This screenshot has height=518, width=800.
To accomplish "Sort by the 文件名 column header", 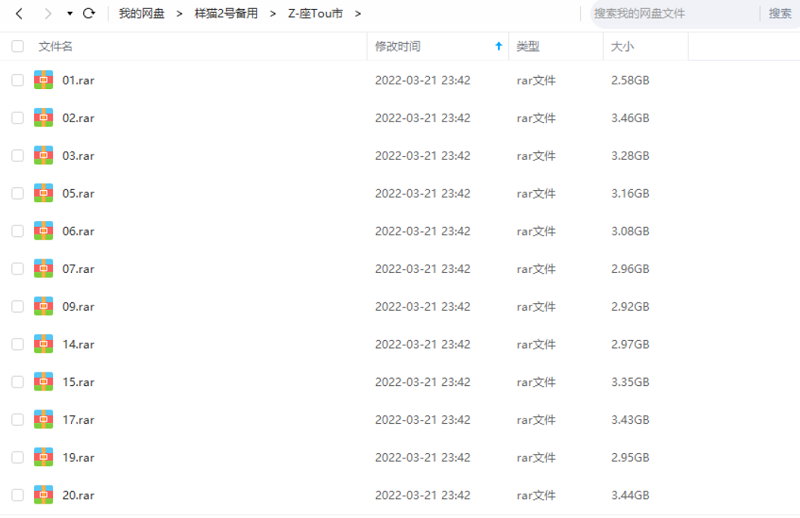I will [55, 46].
